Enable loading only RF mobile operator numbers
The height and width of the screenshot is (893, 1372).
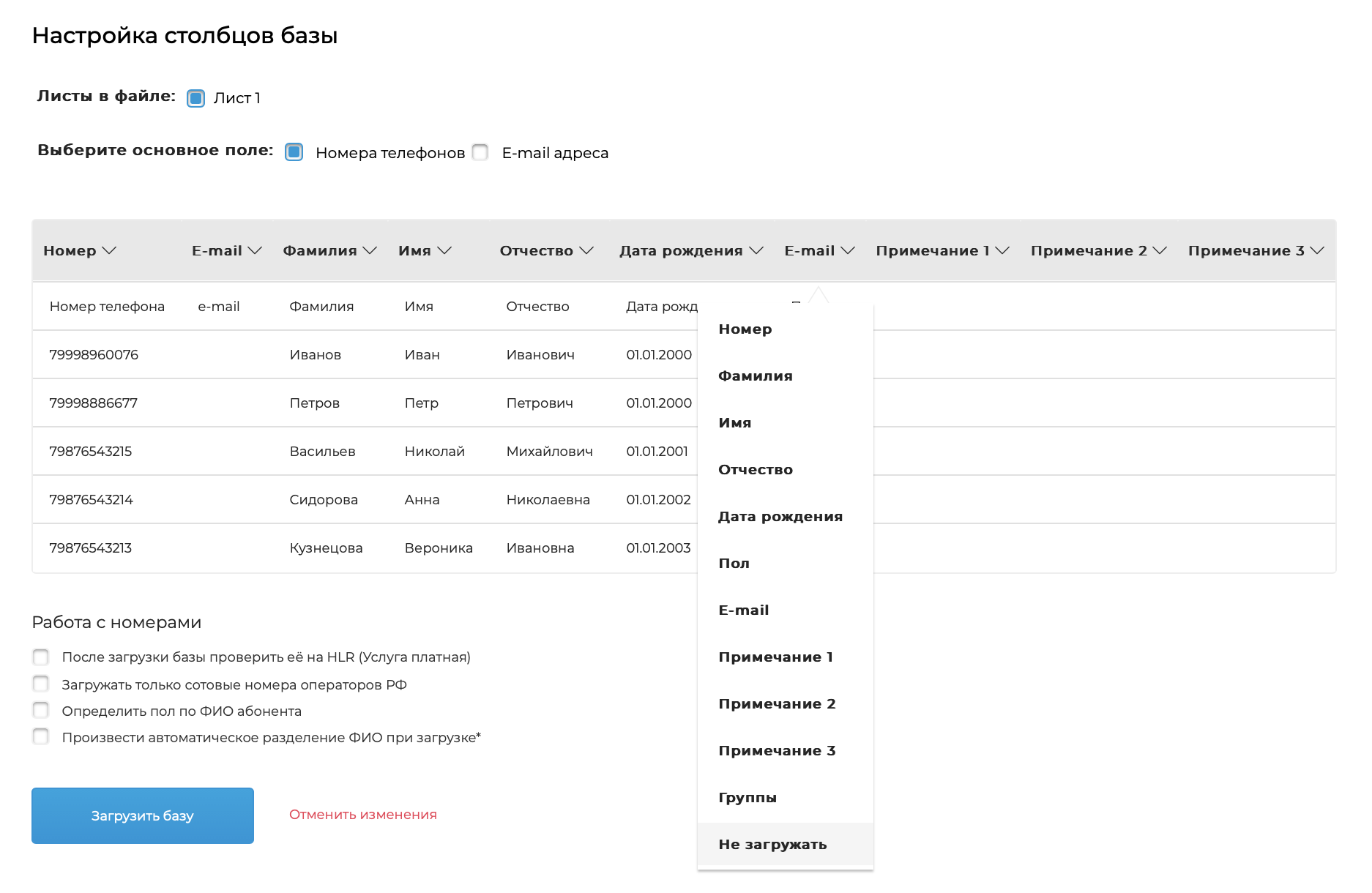(41, 684)
